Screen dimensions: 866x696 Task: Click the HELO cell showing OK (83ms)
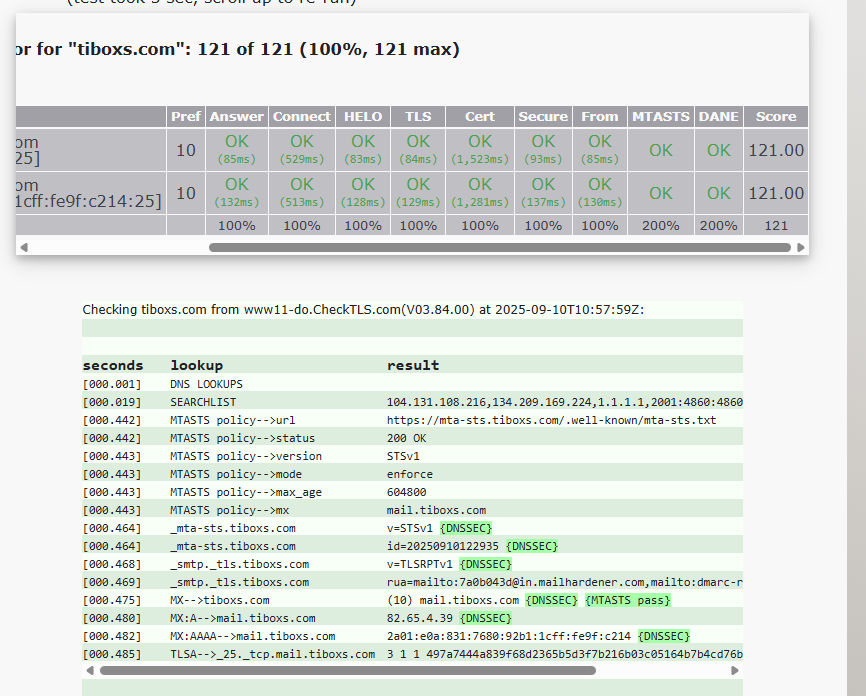[x=363, y=150]
